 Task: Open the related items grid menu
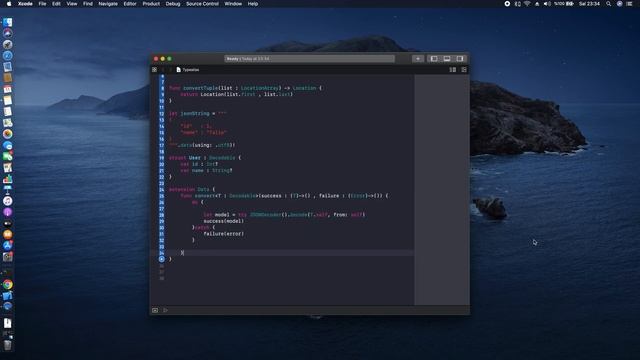[154, 70]
